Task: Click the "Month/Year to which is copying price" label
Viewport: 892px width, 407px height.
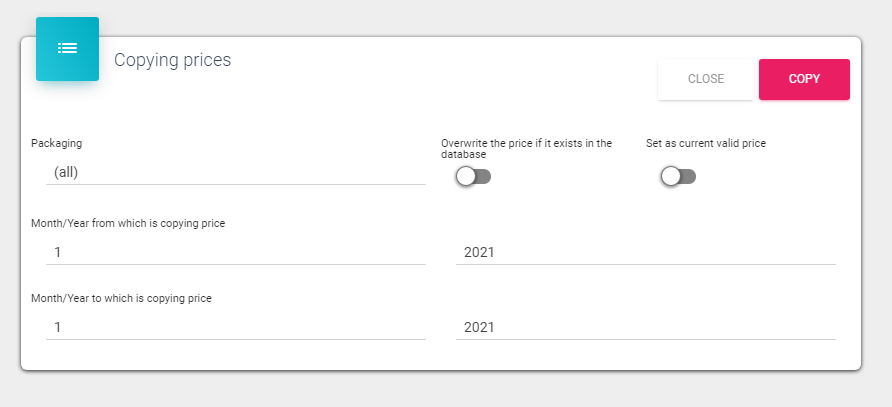Action: pos(121,298)
